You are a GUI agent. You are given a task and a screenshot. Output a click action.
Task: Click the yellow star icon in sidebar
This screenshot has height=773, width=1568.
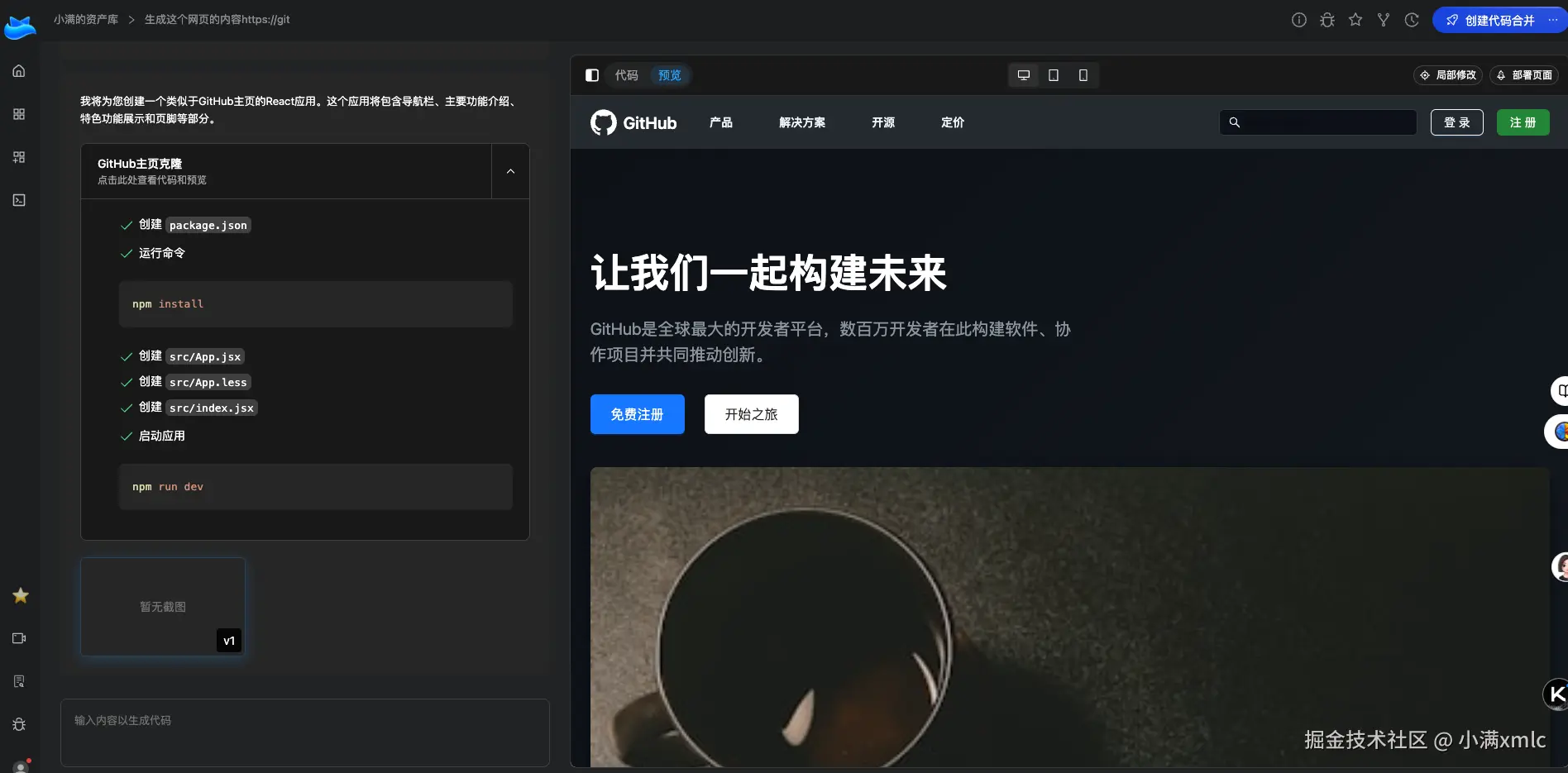(21, 595)
